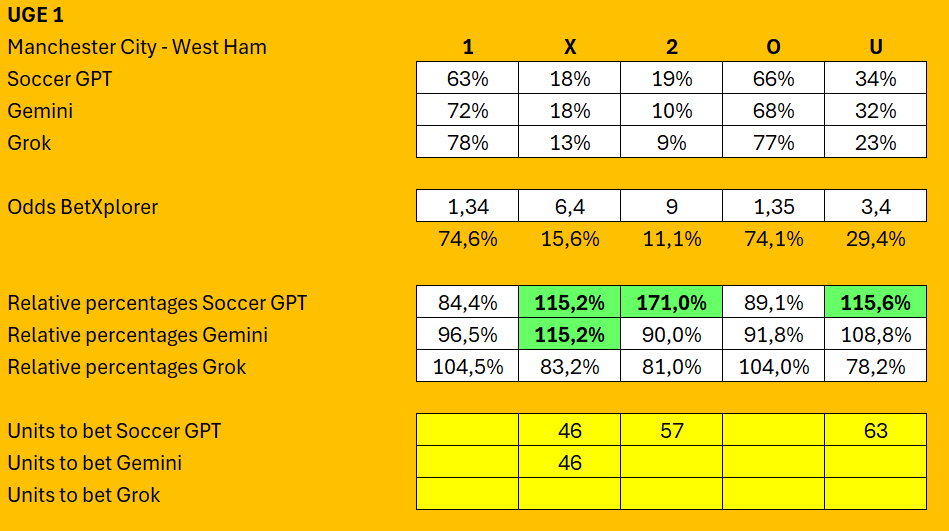Screen dimensions: 949x531
Task: Click the away odds cell showing 9
Action: coord(671,207)
